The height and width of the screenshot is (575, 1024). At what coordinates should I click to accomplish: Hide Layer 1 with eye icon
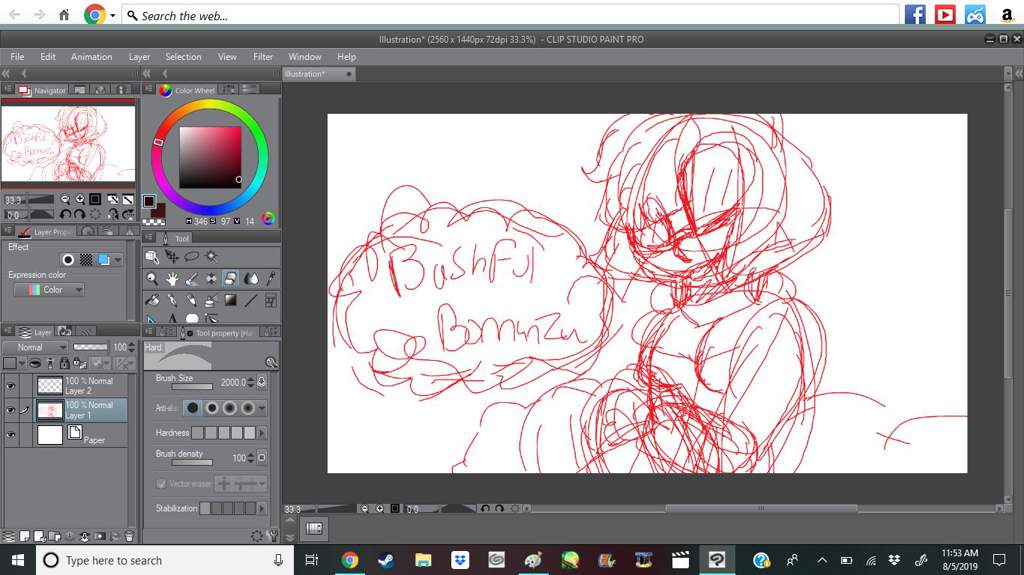pos(10,410)
